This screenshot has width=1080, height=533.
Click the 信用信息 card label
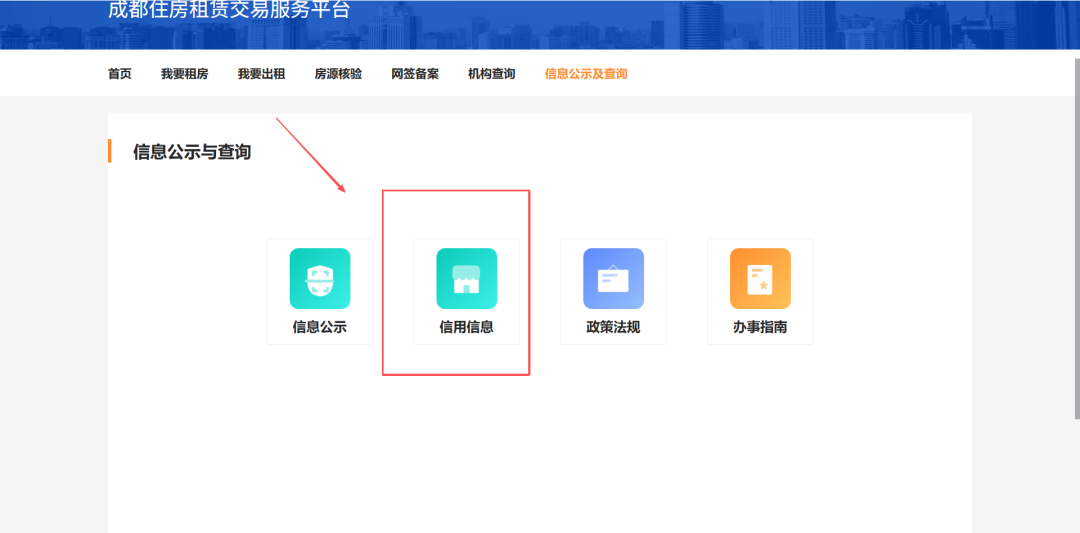pyautogui.click(x=466, y=327)
